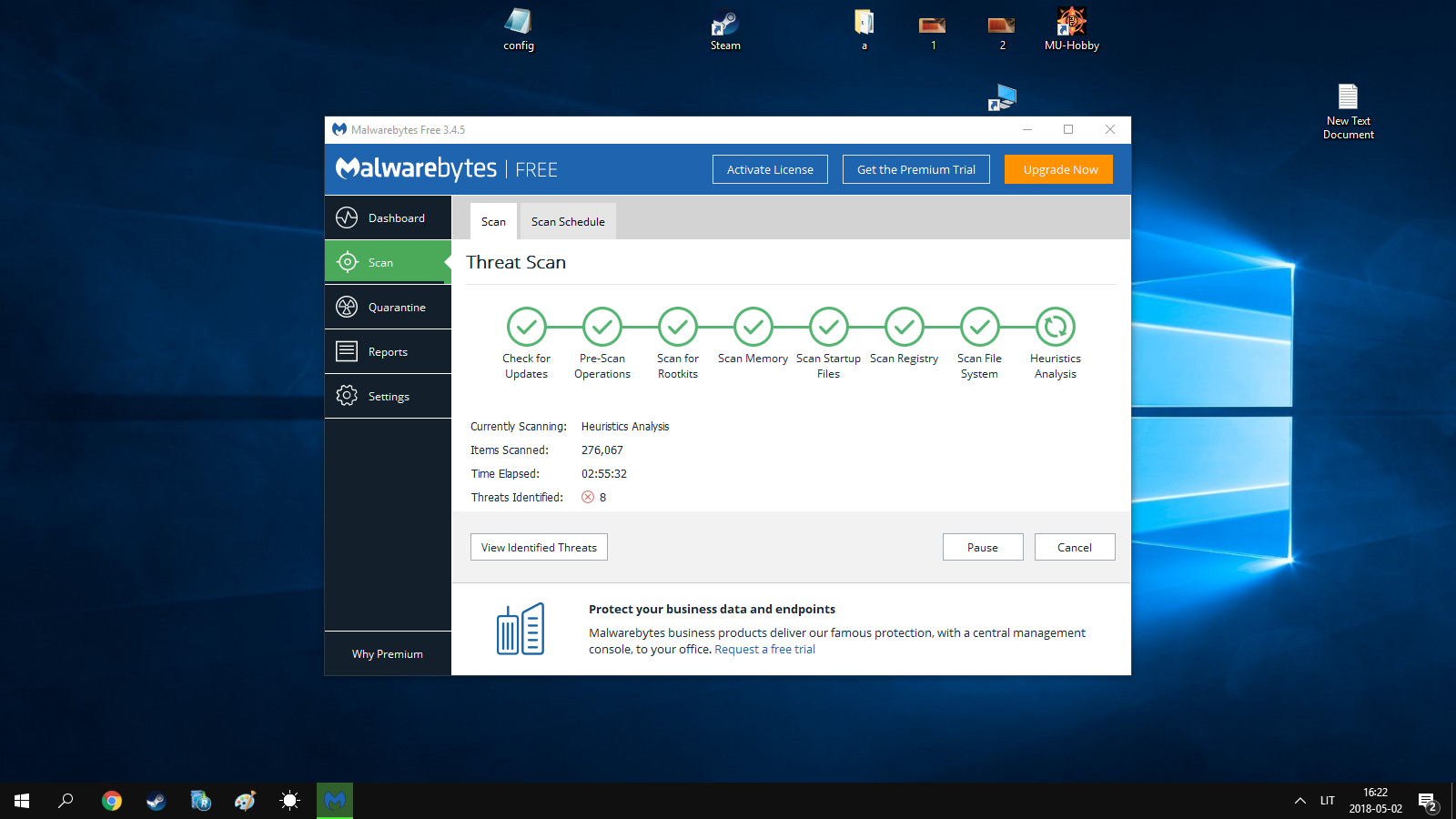
Task: Pause the running threat scan
Action: (x=983, y=547)
